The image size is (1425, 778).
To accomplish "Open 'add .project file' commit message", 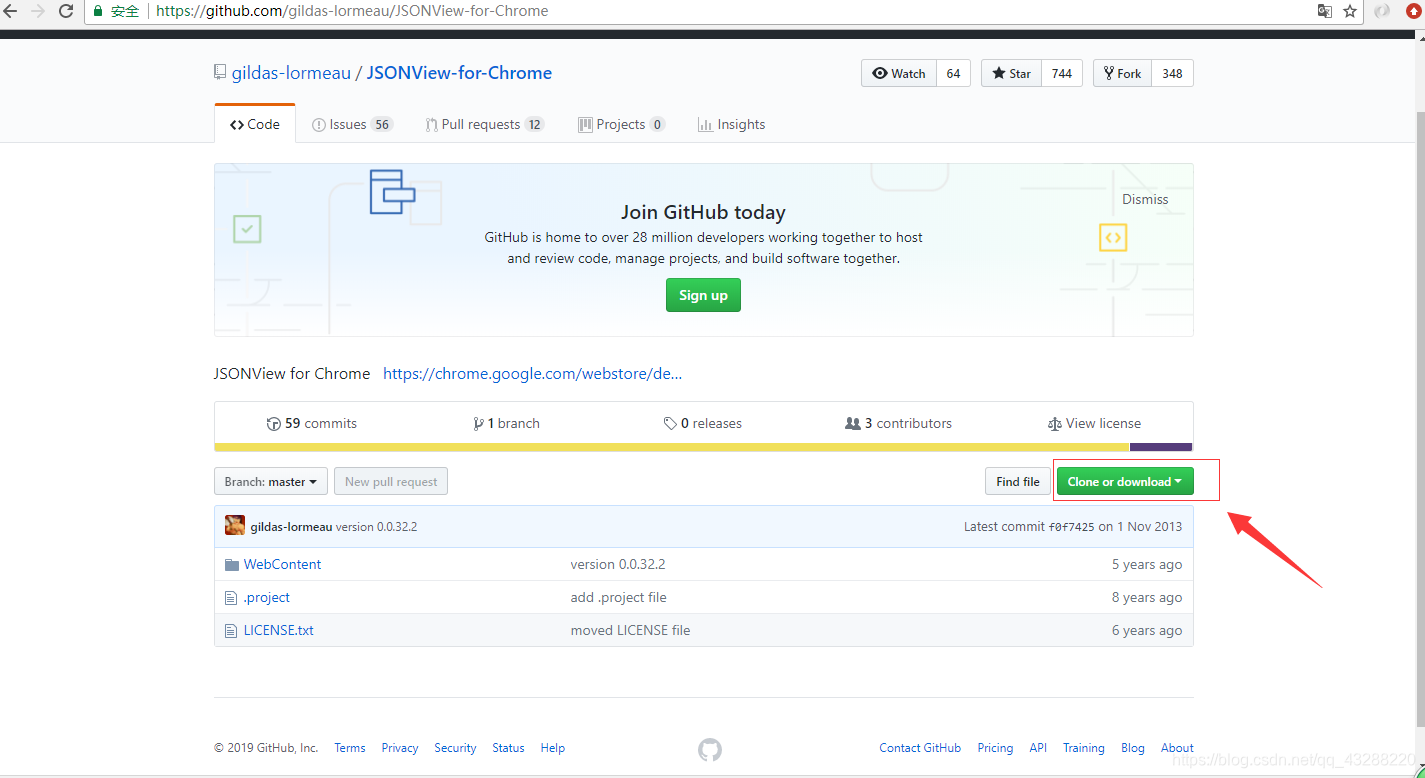I will pos(619,597).
